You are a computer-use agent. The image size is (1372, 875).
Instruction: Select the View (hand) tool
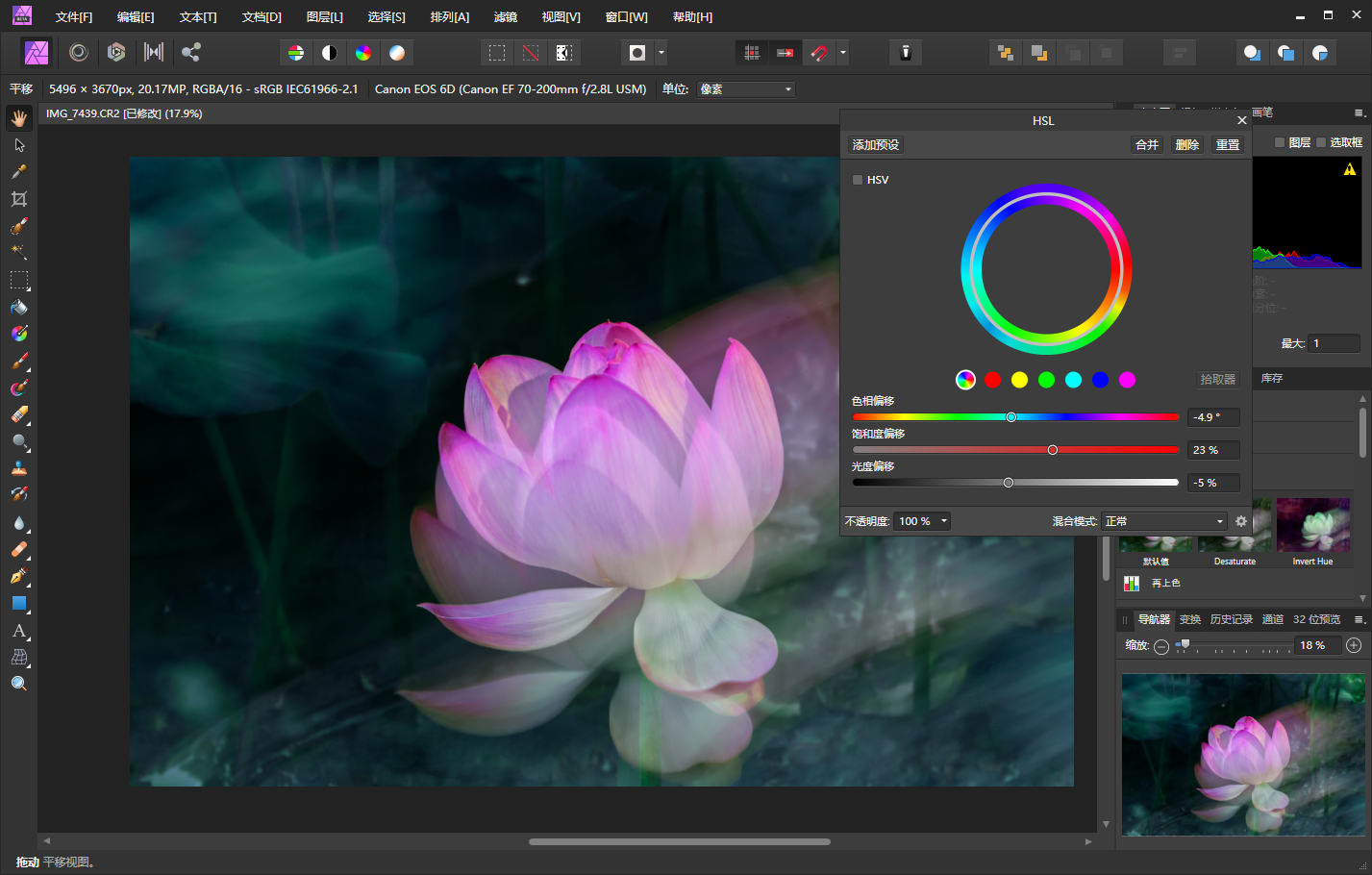coord(19,118)
